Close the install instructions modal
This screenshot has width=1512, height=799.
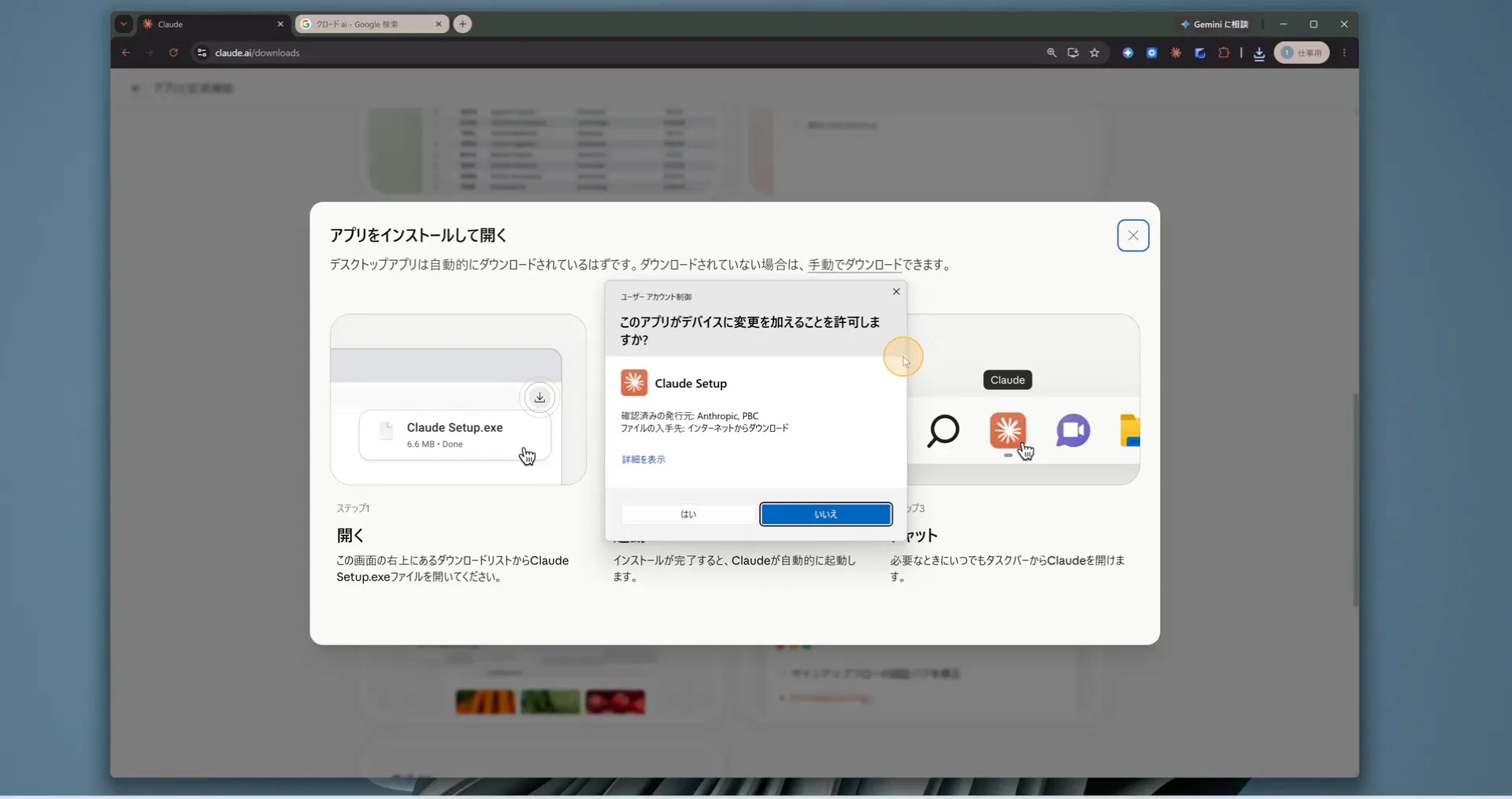tap(1132, 235)
